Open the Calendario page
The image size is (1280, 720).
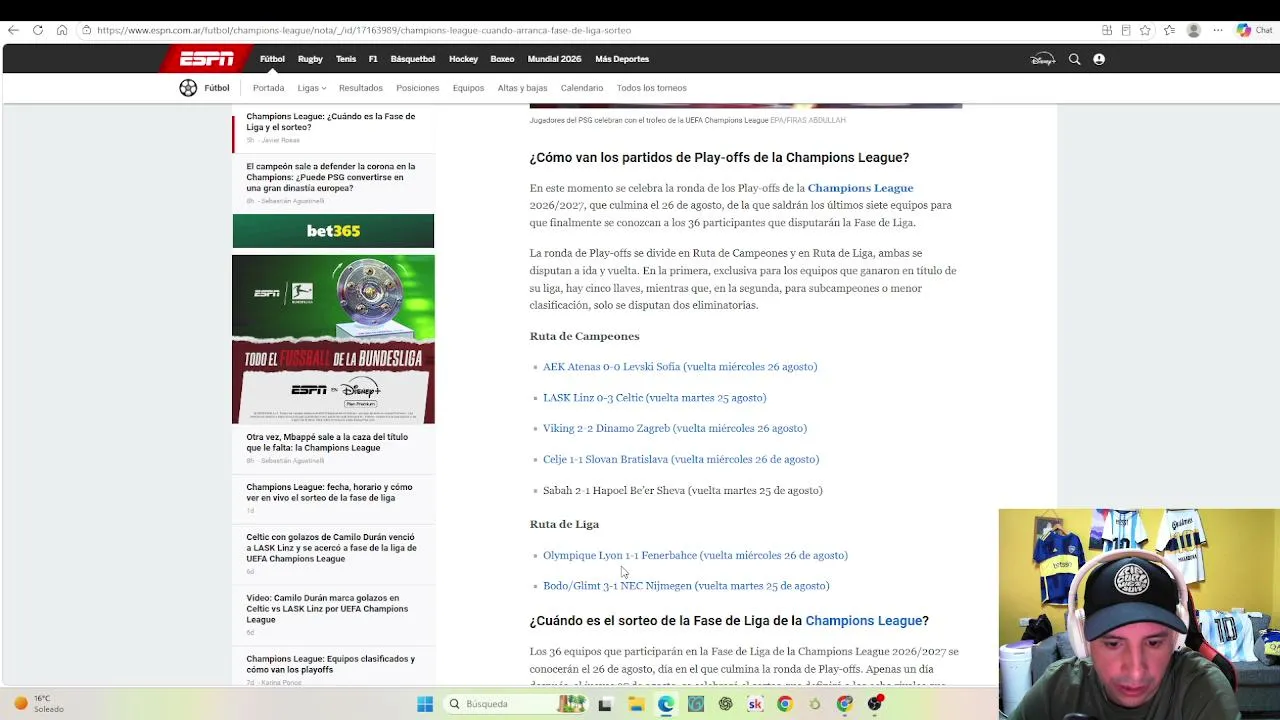[x=582, y=88]
